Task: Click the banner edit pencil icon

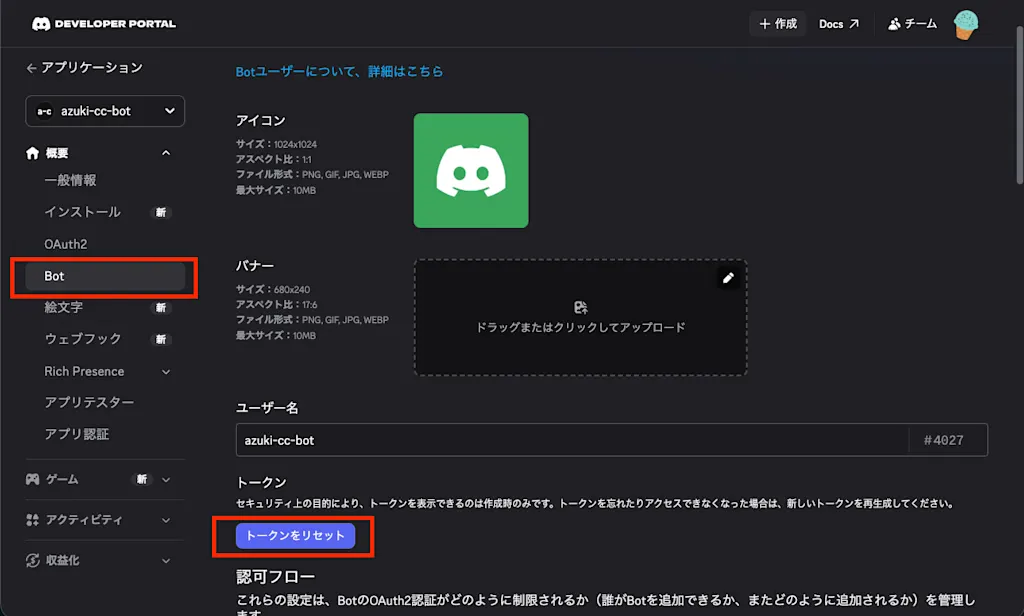Action: point(728,278)
